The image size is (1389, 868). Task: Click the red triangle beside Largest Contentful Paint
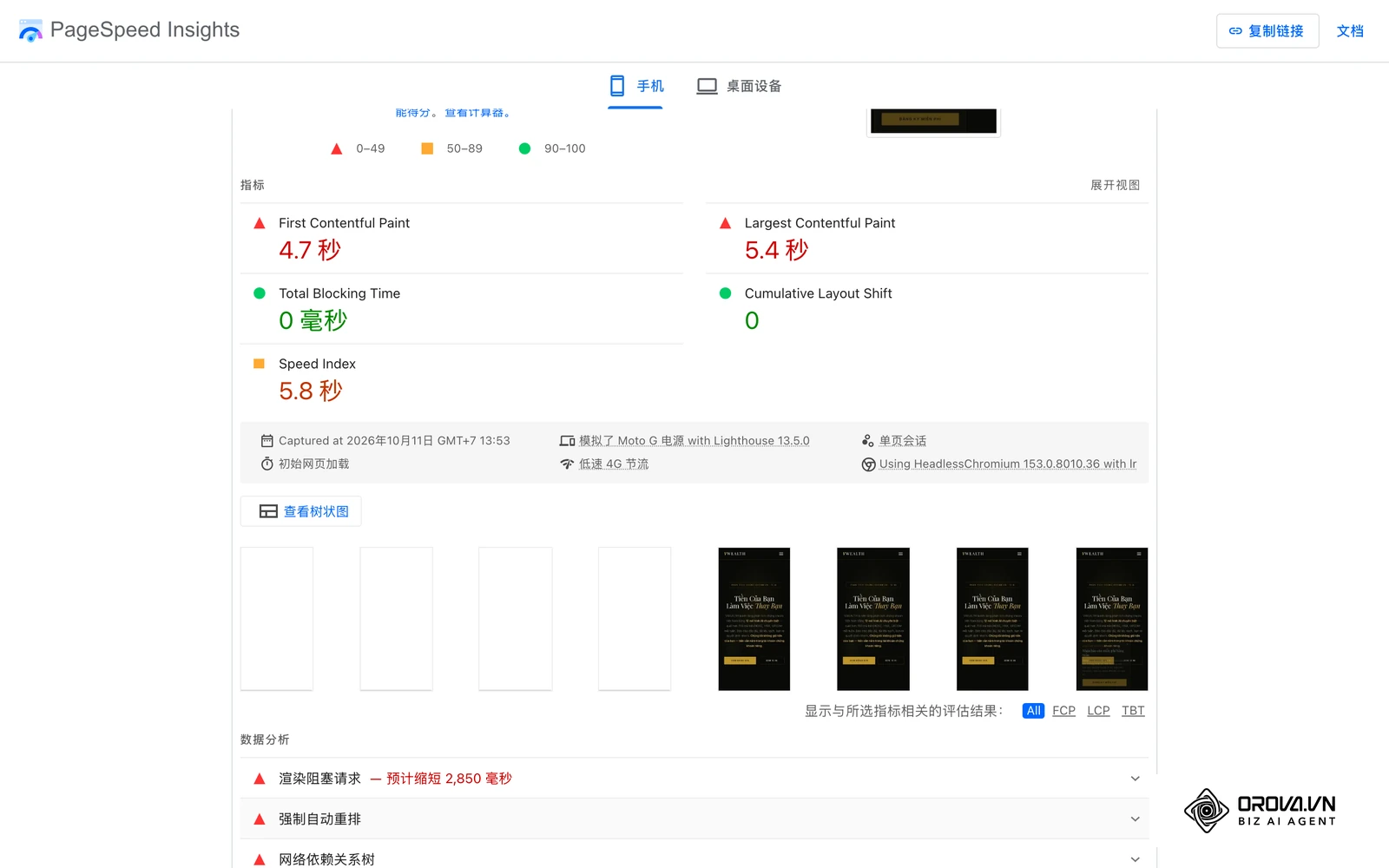click(x=725, y=223)
